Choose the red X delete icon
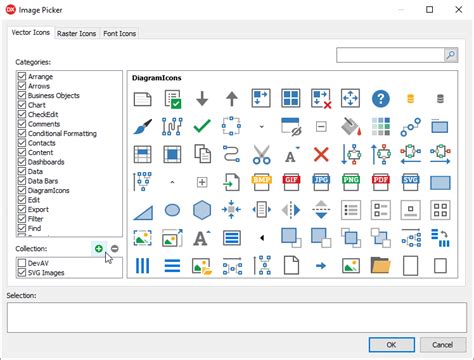Image resolution: width=474 pixels, height=360 pixels. [321, 155]
